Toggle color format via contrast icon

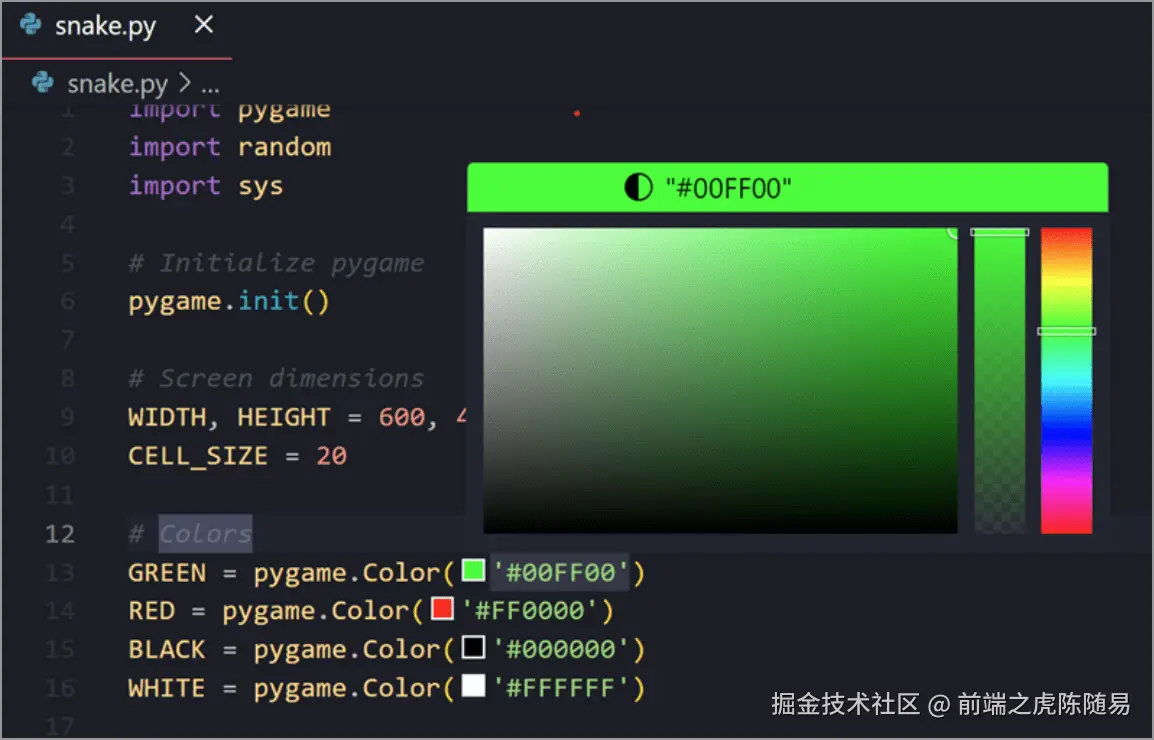[x=638, y=188]
